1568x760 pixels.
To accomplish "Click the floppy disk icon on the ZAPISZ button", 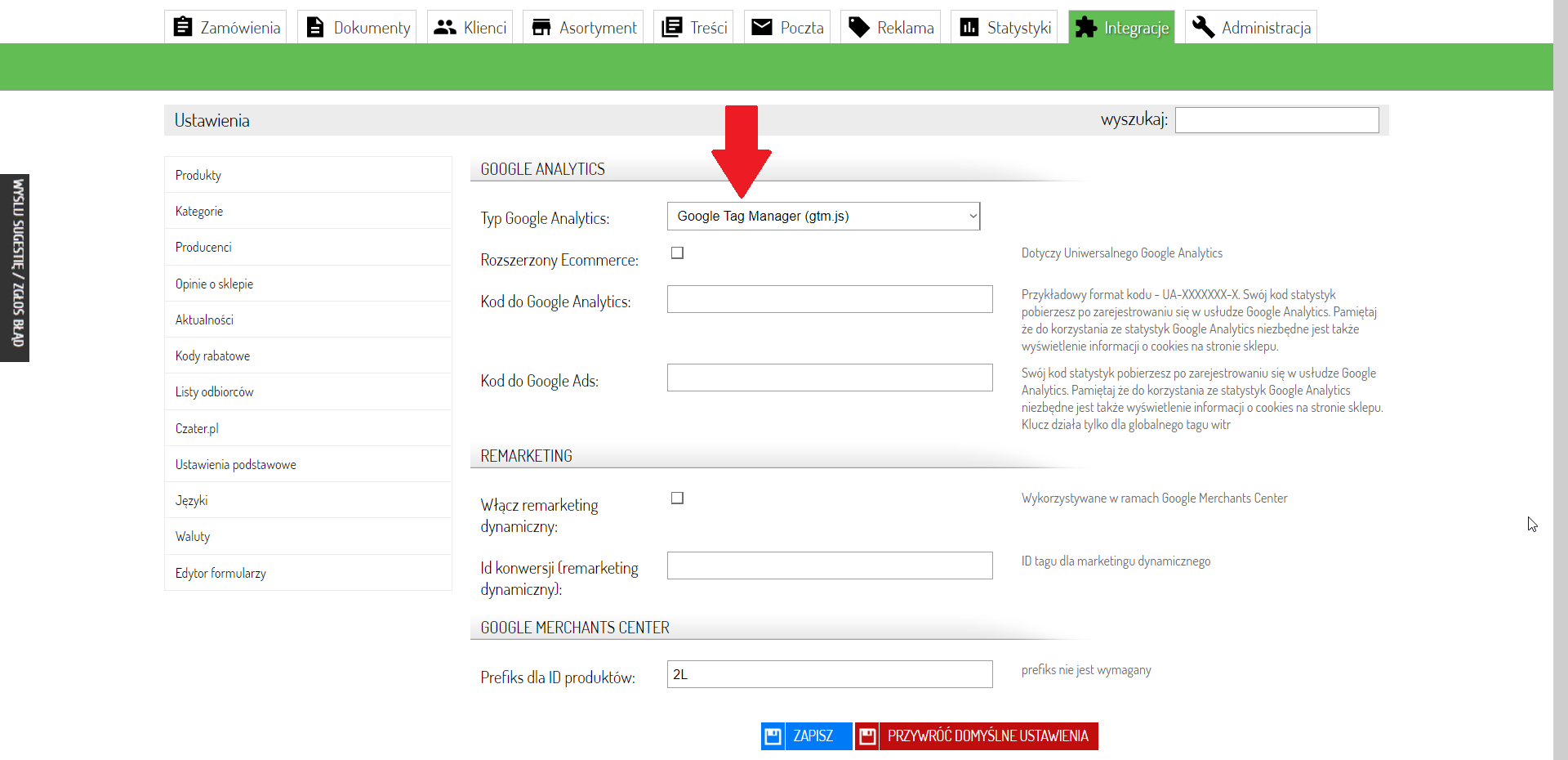I will (x=773, y=736).
